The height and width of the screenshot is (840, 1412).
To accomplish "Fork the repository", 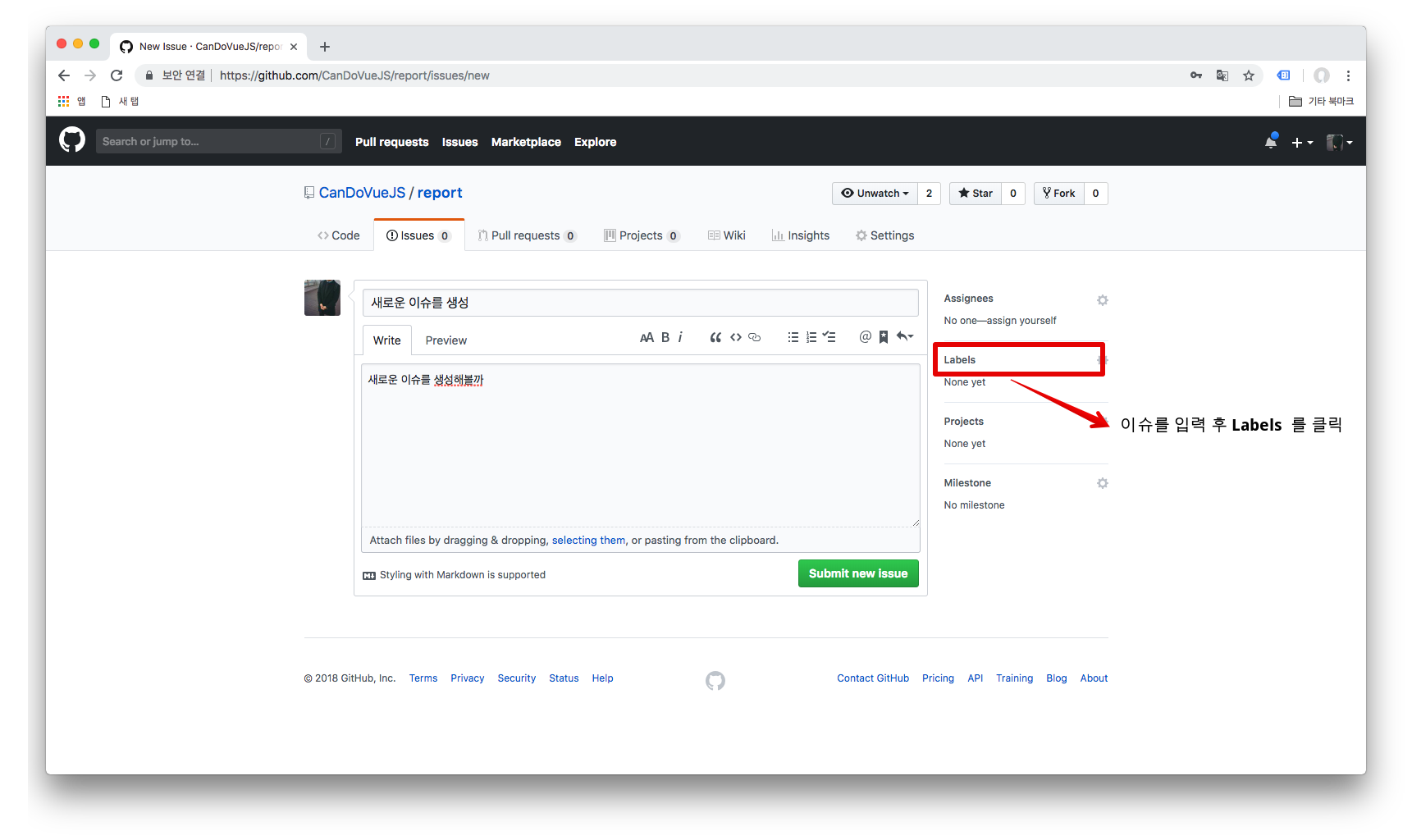I will [x=1059, y=194].
